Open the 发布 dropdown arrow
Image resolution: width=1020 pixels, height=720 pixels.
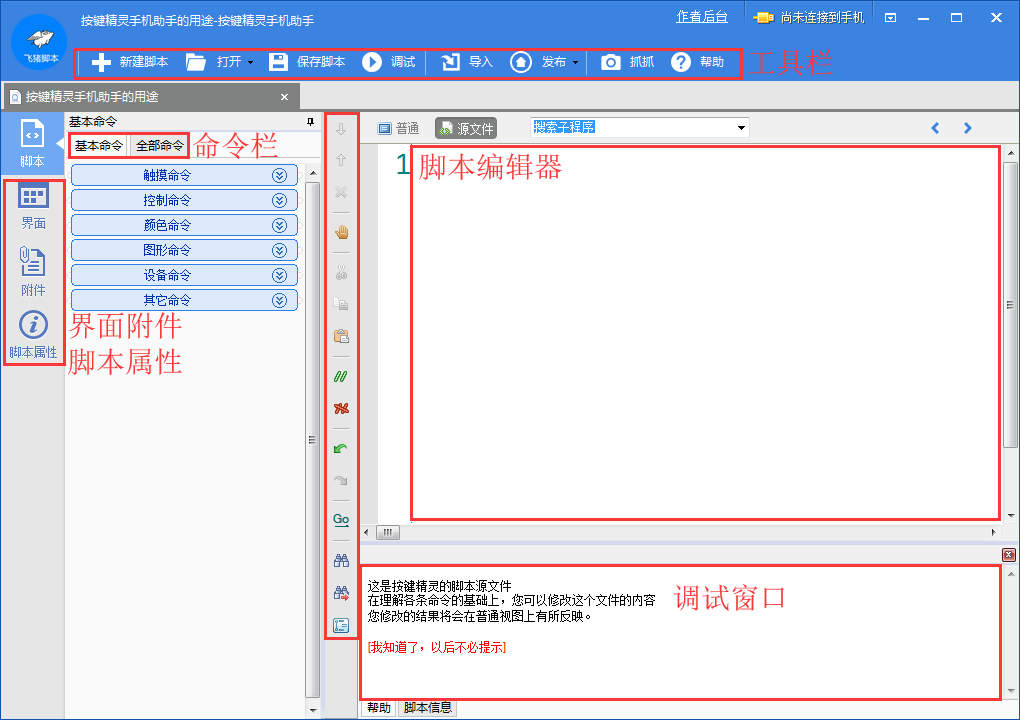coord(576,62)
